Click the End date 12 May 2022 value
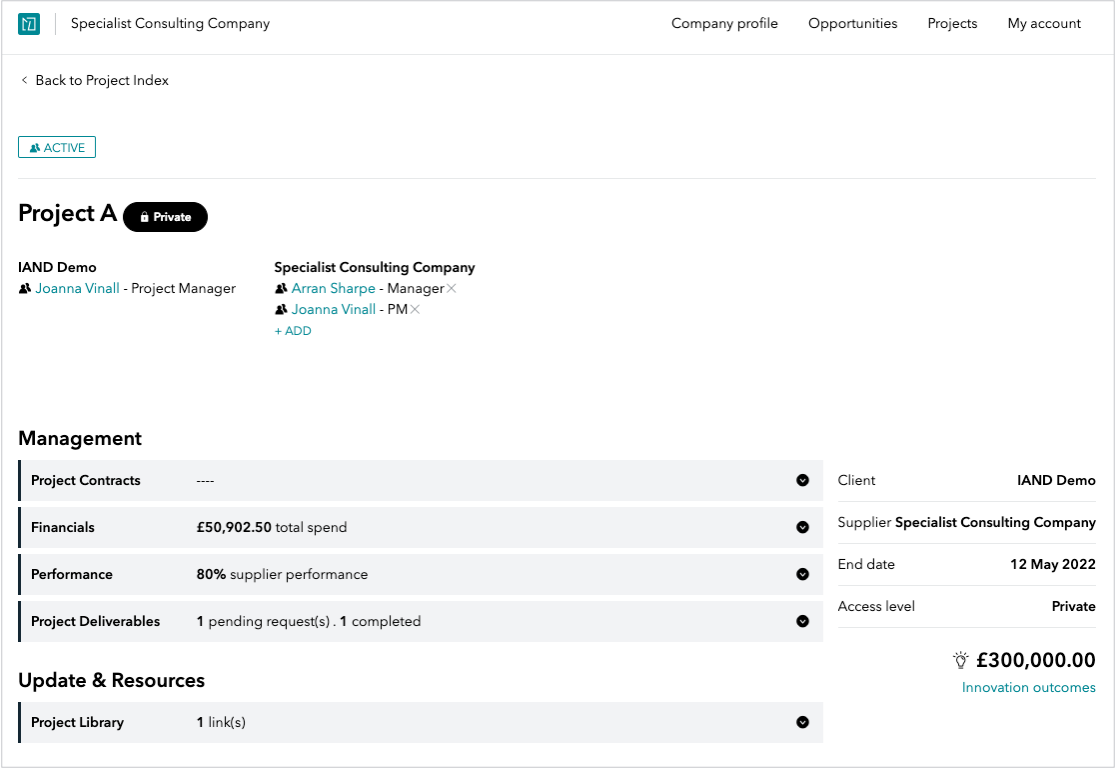Image resolution: width=1116 pixels, height=768 pixels. [x=1053, y=564]
